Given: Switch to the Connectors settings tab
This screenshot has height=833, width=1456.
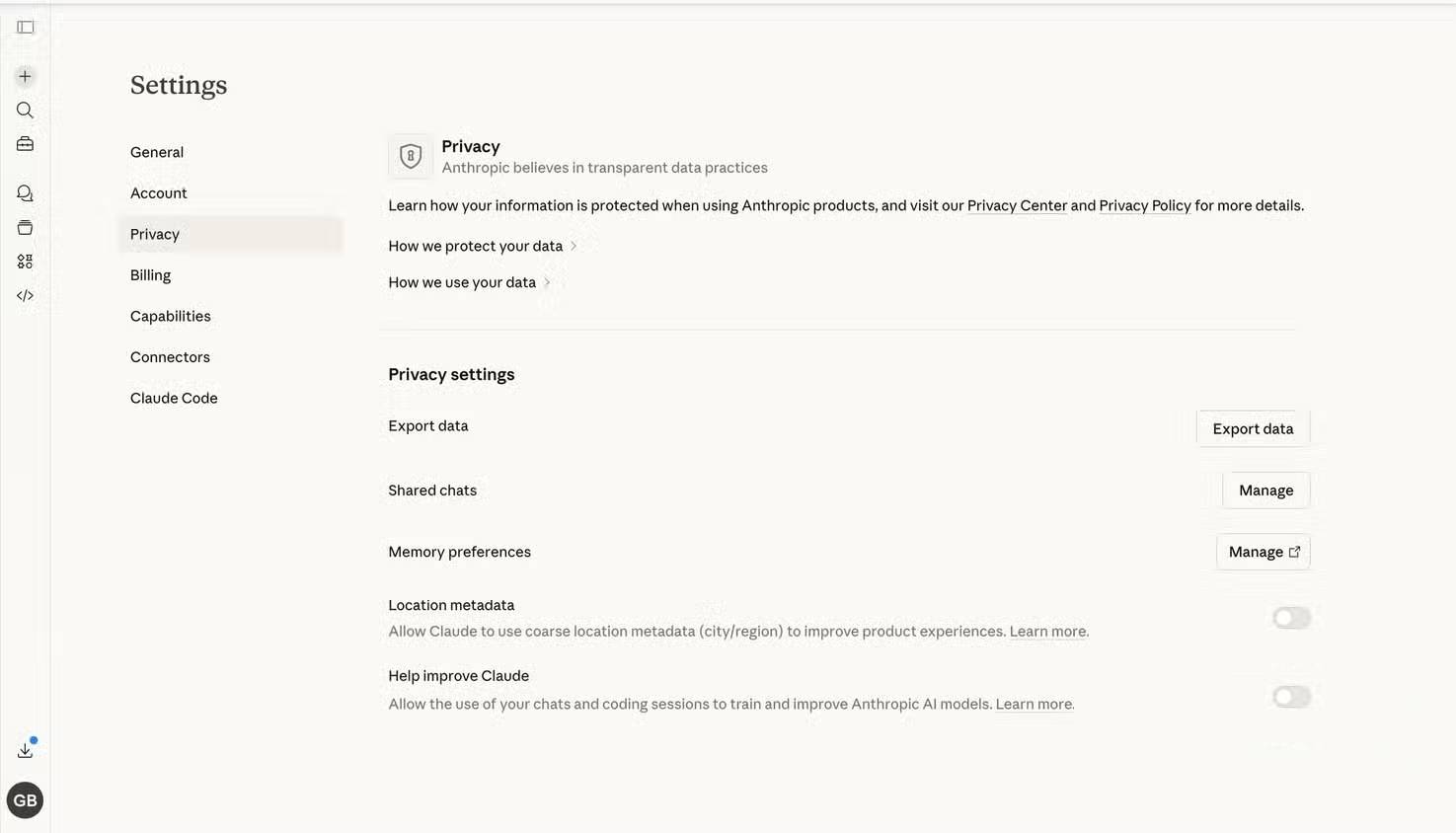Looking at the screenshot, I should pyautogui.click(x=170, y=357).
